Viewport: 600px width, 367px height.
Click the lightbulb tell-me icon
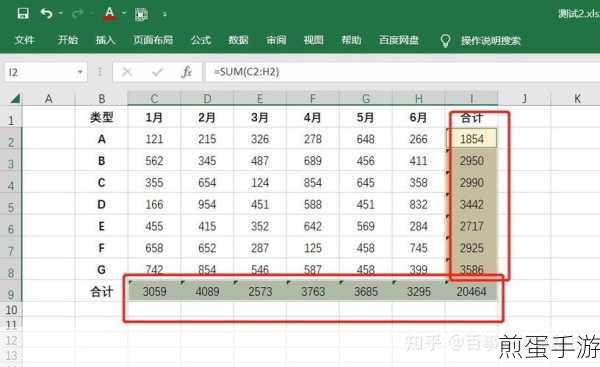click(x=445, y=41)
